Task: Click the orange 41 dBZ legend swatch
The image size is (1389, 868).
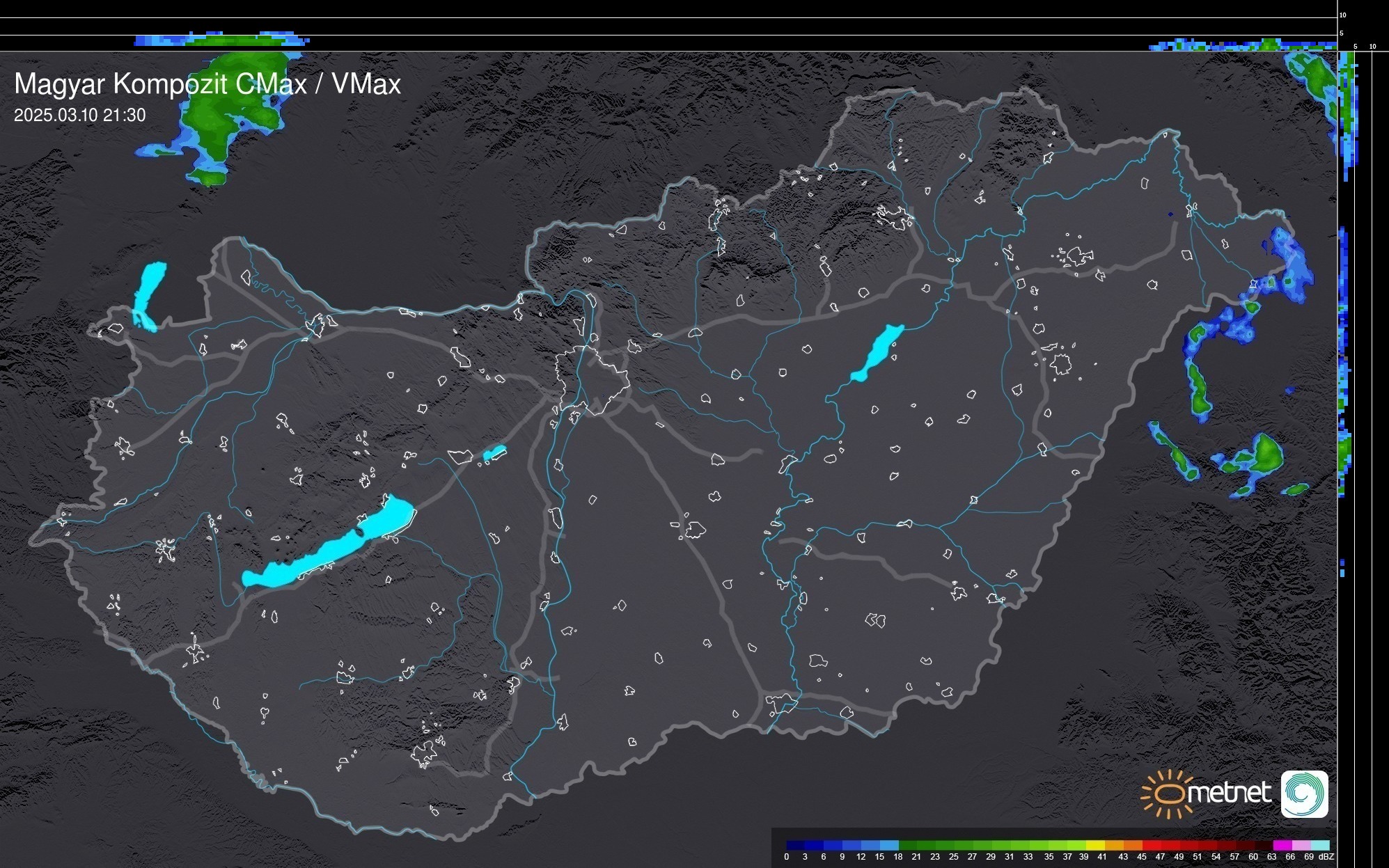Action: click(1113, 845)
